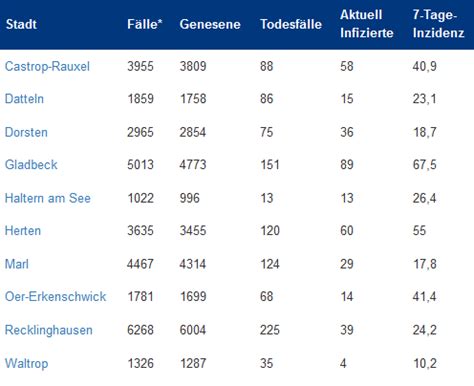Select the Fälle* column header
Image resolution: width=474 pixels, height=386 pixels.
tap(145, 24)
